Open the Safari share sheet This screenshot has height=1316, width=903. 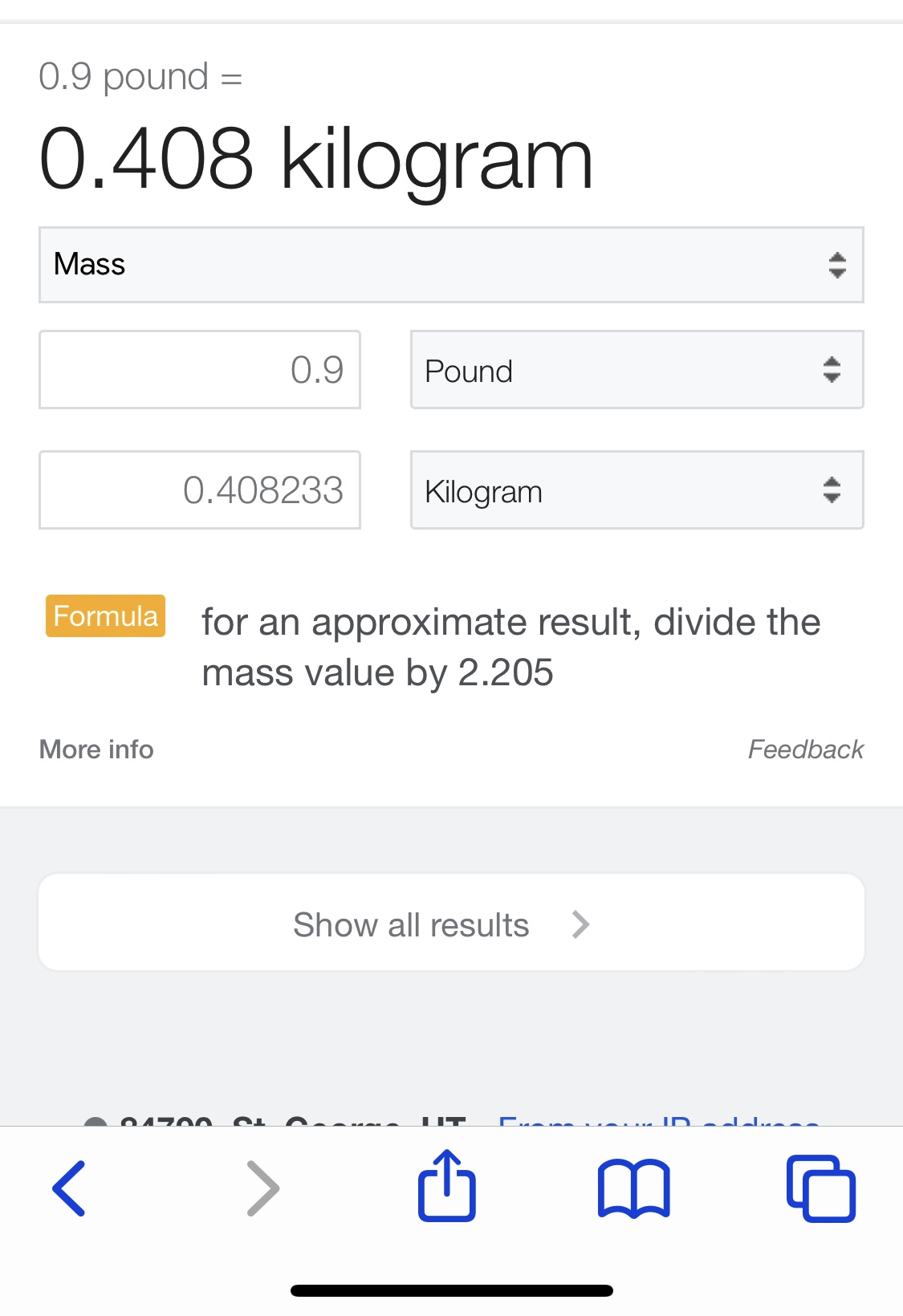(447, 1186)
